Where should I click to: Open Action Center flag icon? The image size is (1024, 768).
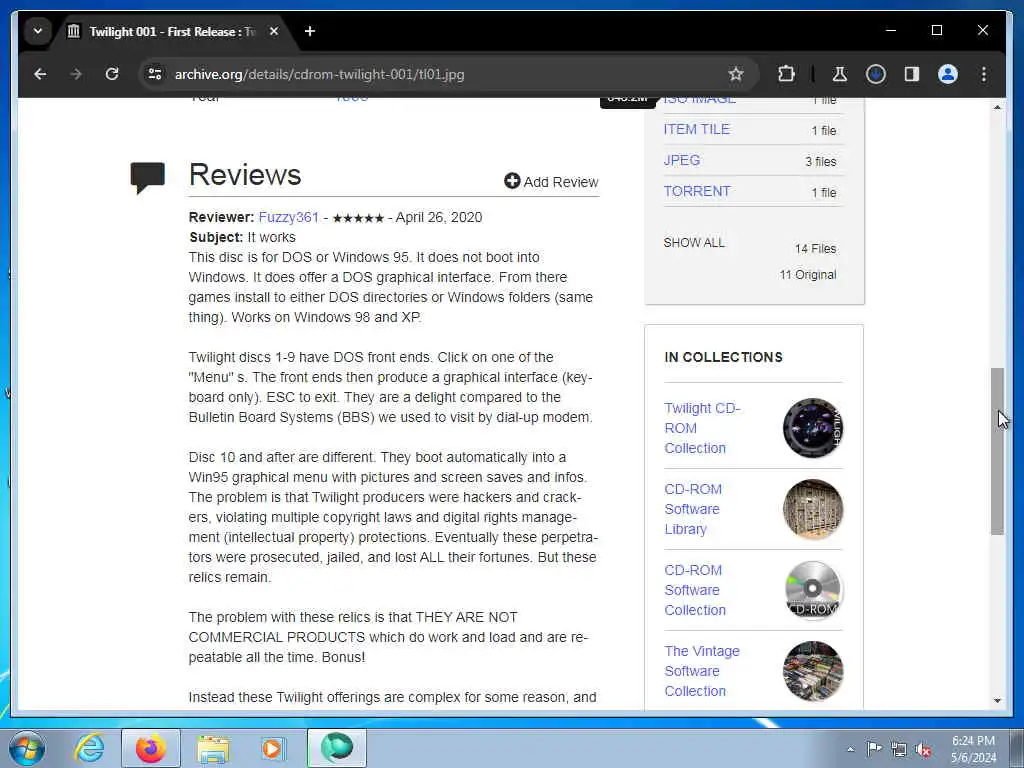(874, 749)
